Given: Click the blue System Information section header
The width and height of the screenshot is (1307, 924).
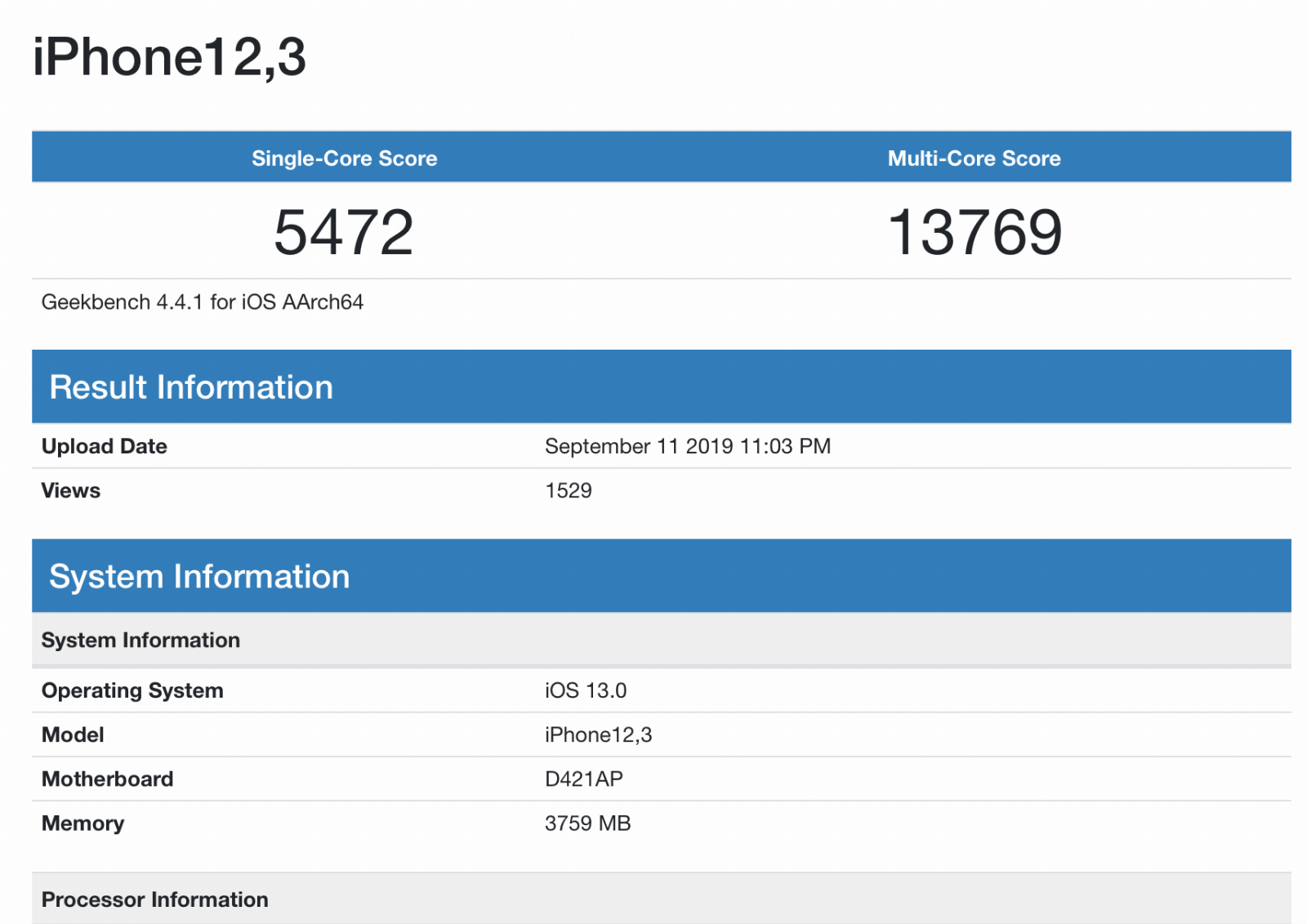Looking at the screenshot, I should click(x=662, y=576).
